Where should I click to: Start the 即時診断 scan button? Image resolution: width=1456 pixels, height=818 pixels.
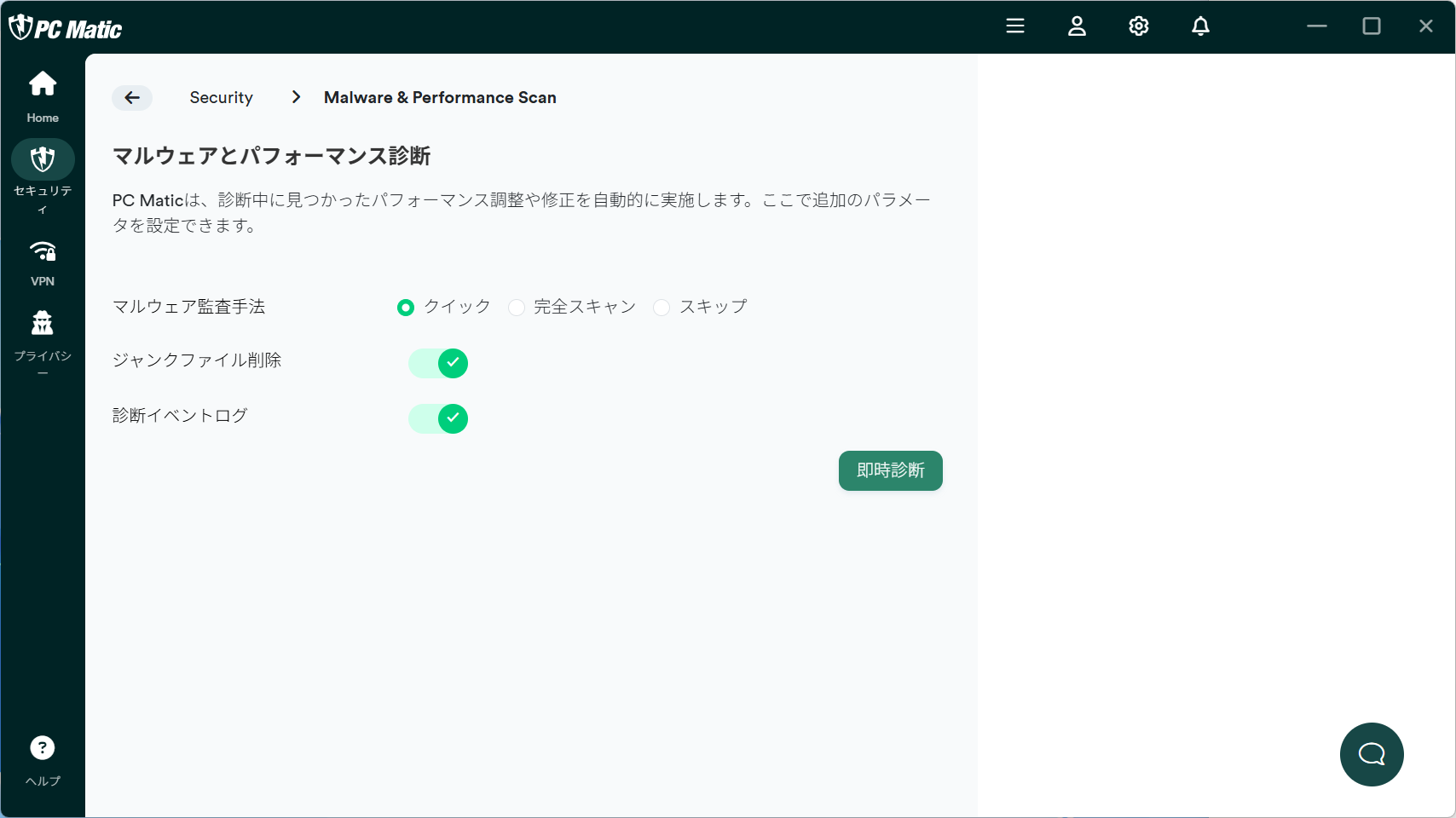click(x=891, y=471)
